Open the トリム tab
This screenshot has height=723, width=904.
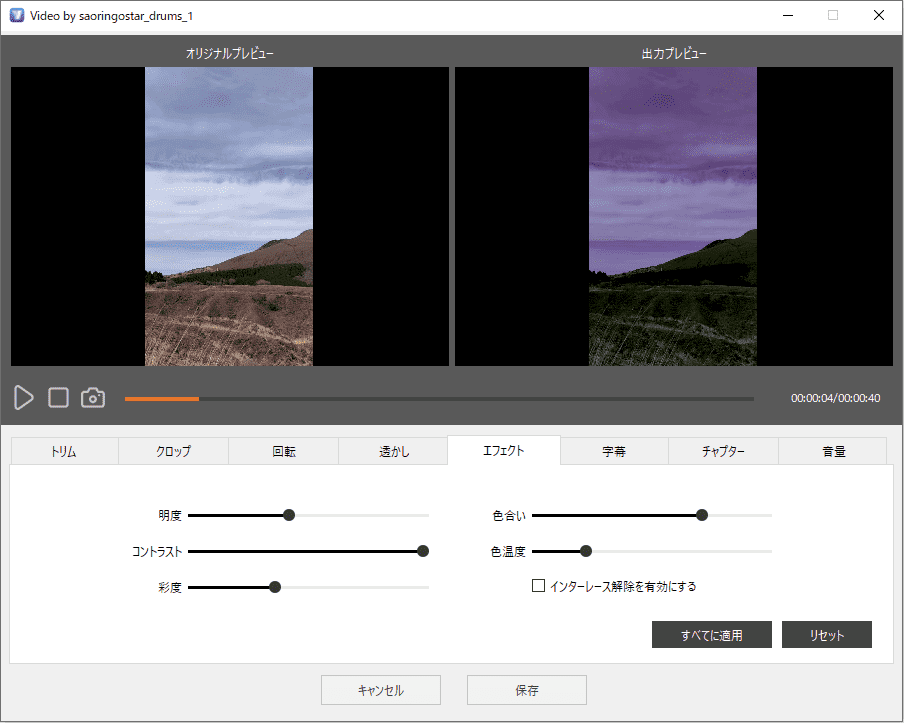click(x=64, y=451)
